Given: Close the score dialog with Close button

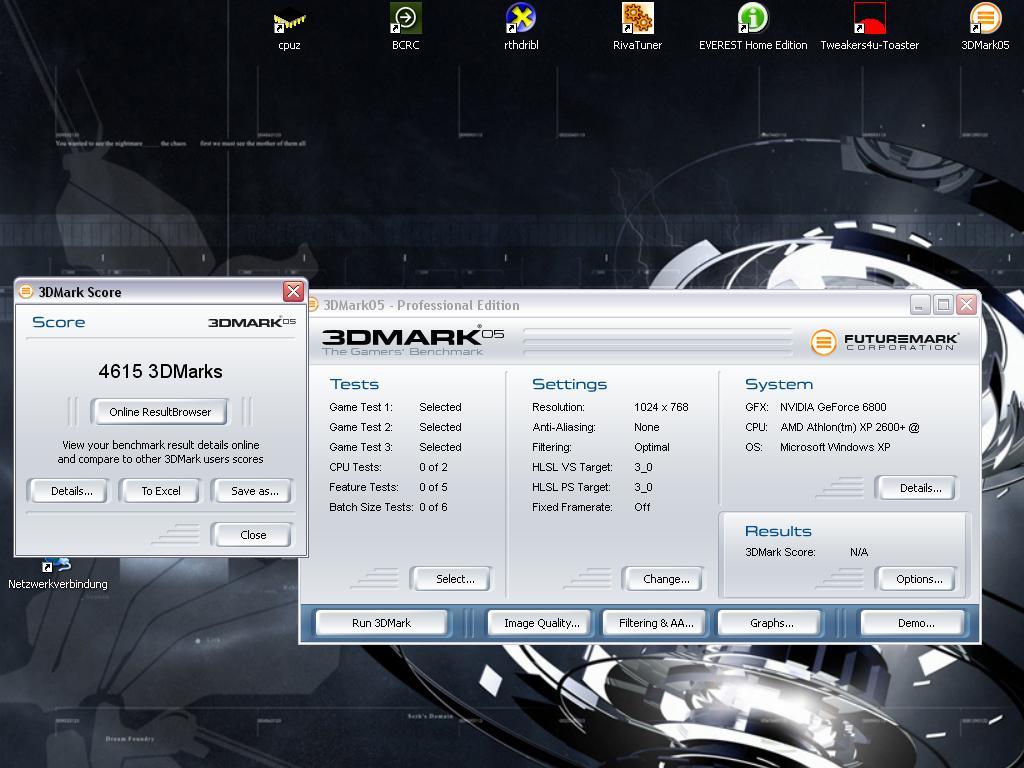Looking at the screenshot, I should coord(253,535).
